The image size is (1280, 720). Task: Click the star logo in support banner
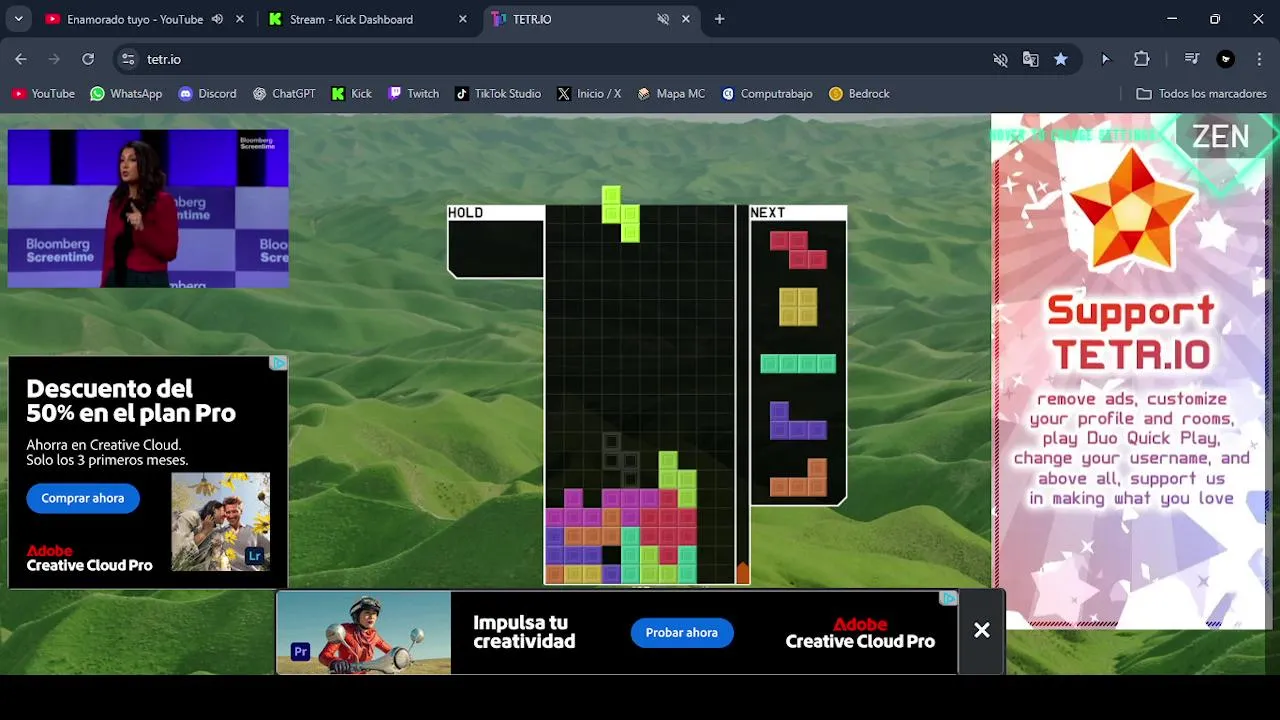(x=1132, y=209)
